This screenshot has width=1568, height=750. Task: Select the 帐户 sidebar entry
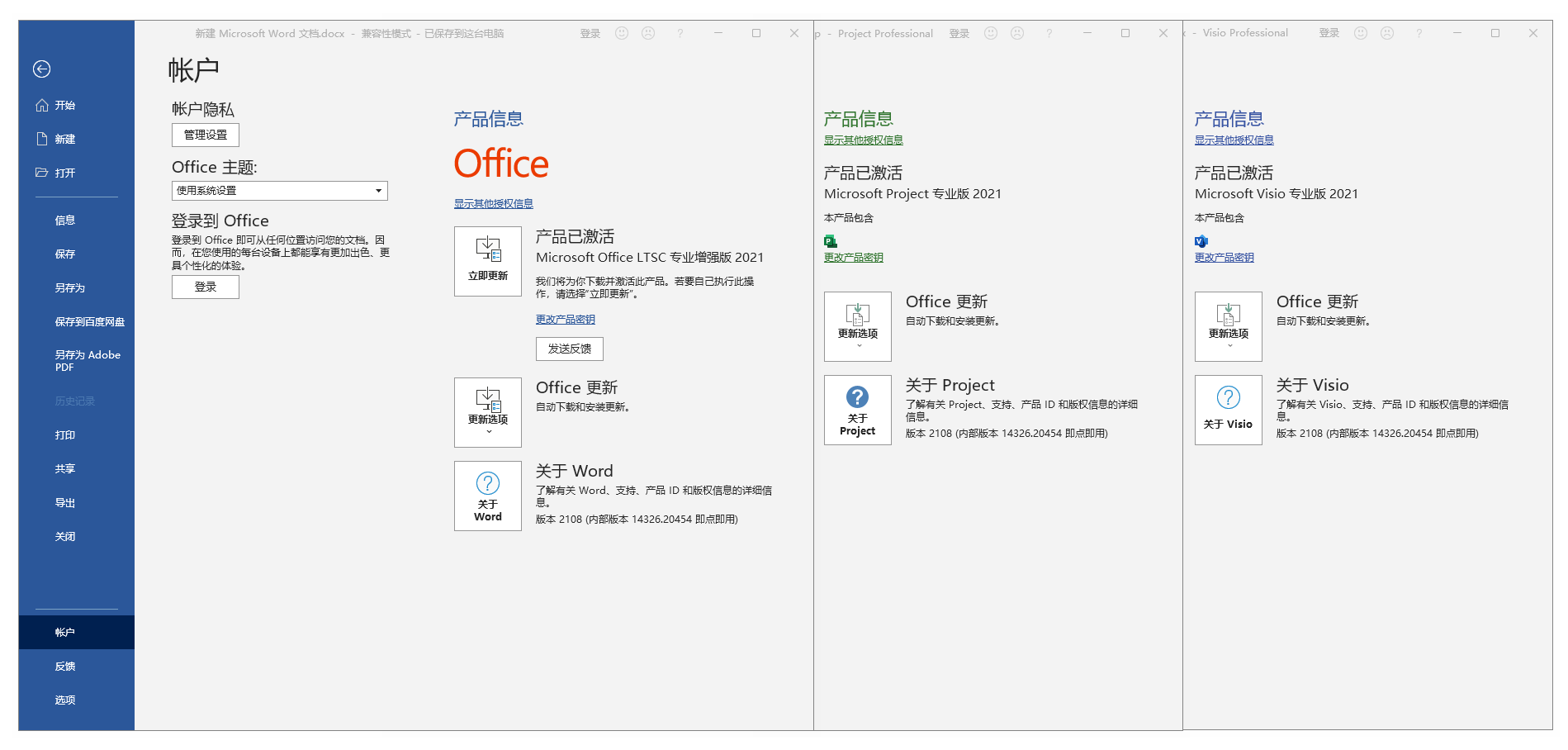click(77, 633)
